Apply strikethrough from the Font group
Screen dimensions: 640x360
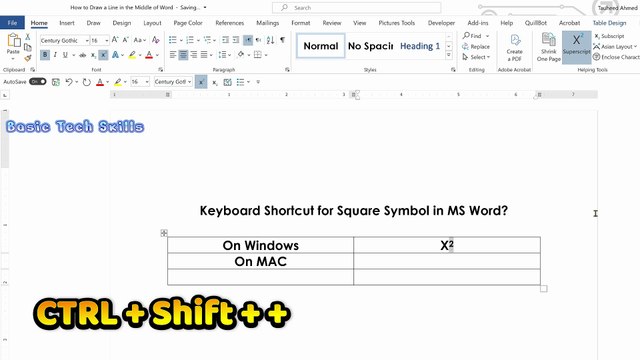click(83, 55)
